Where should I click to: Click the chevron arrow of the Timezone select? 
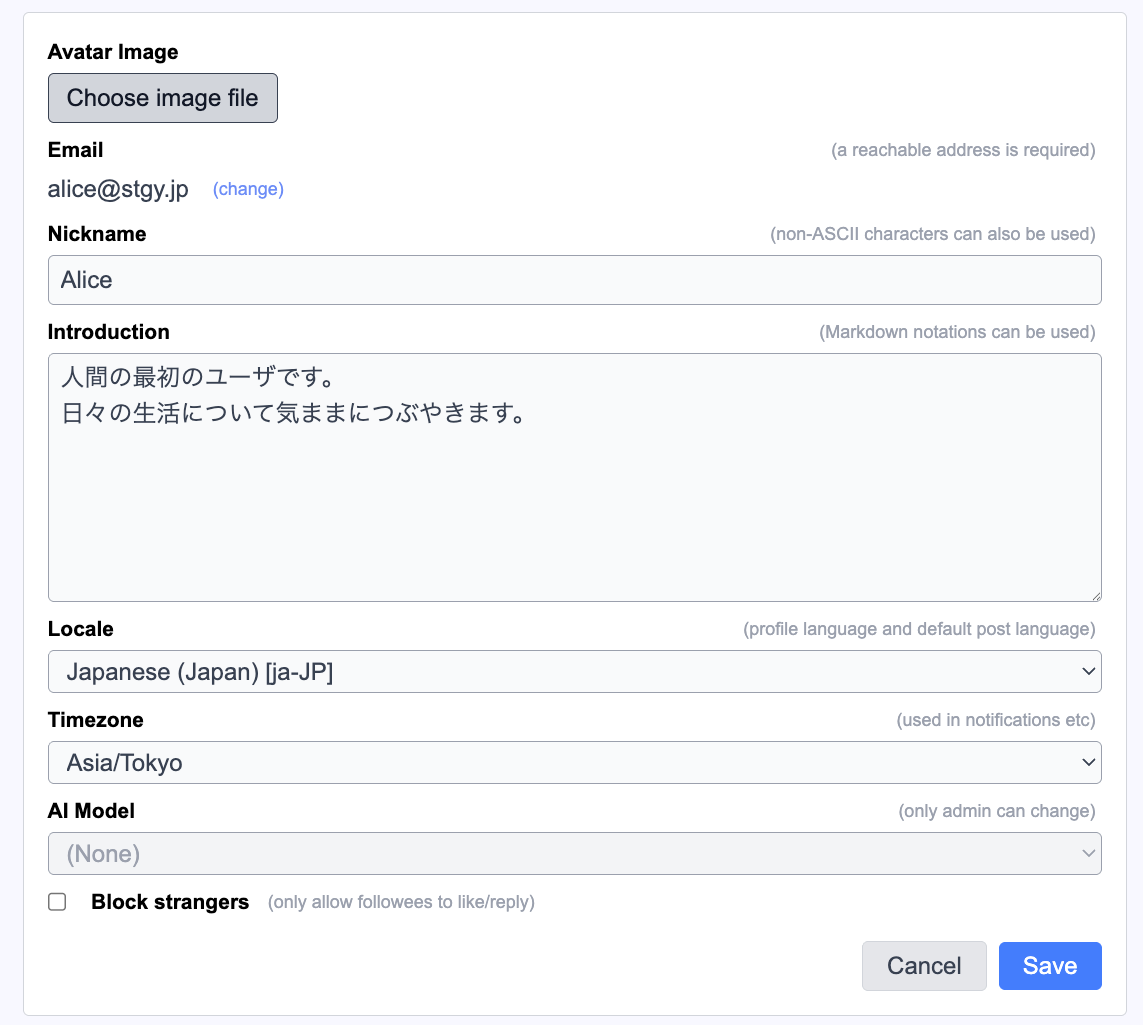pyautogui.click(x=1088, y=763)
